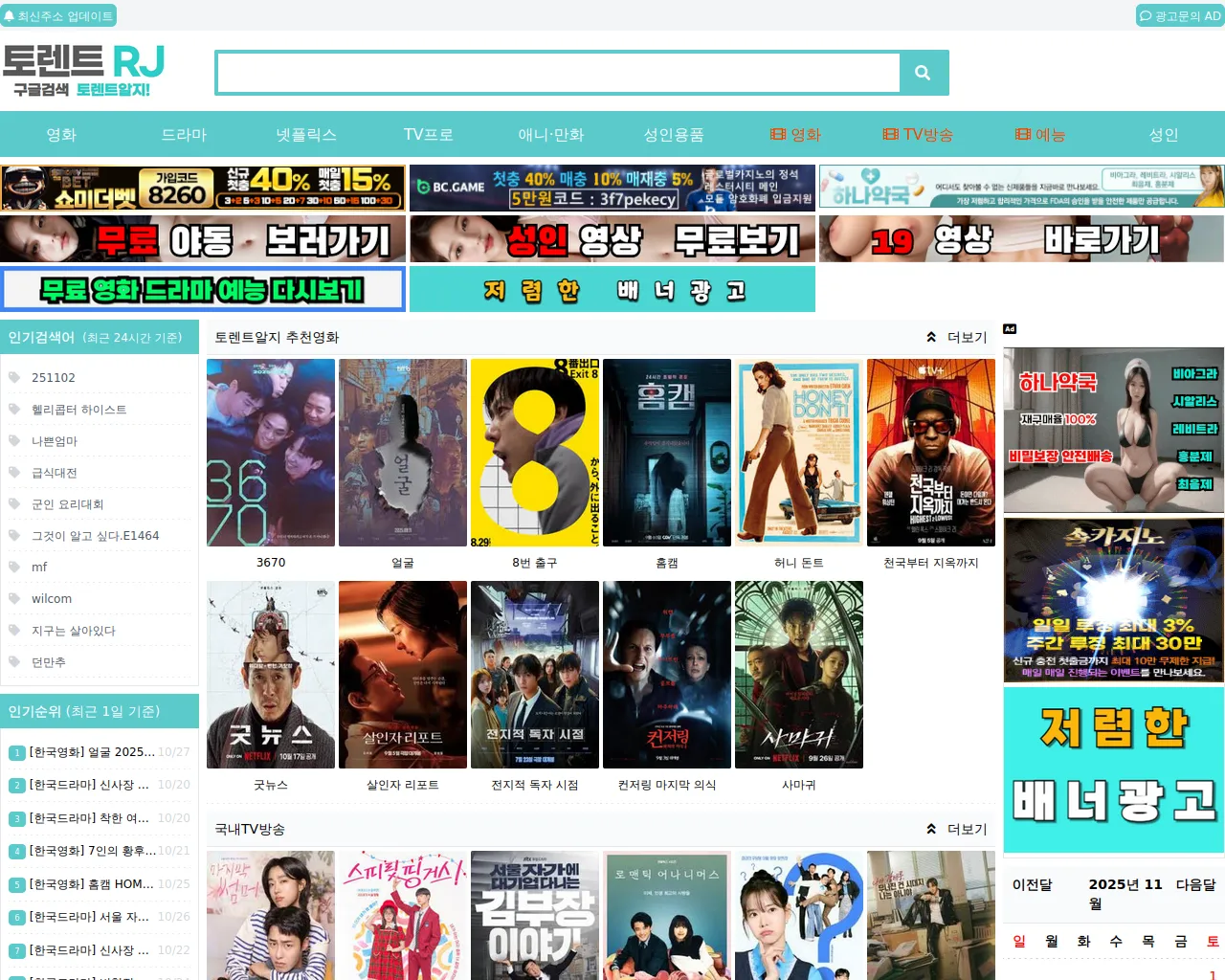Click tag icon next to 헬리콥터 하이스트
This screenshot has height=980, width=1225.
14,409
